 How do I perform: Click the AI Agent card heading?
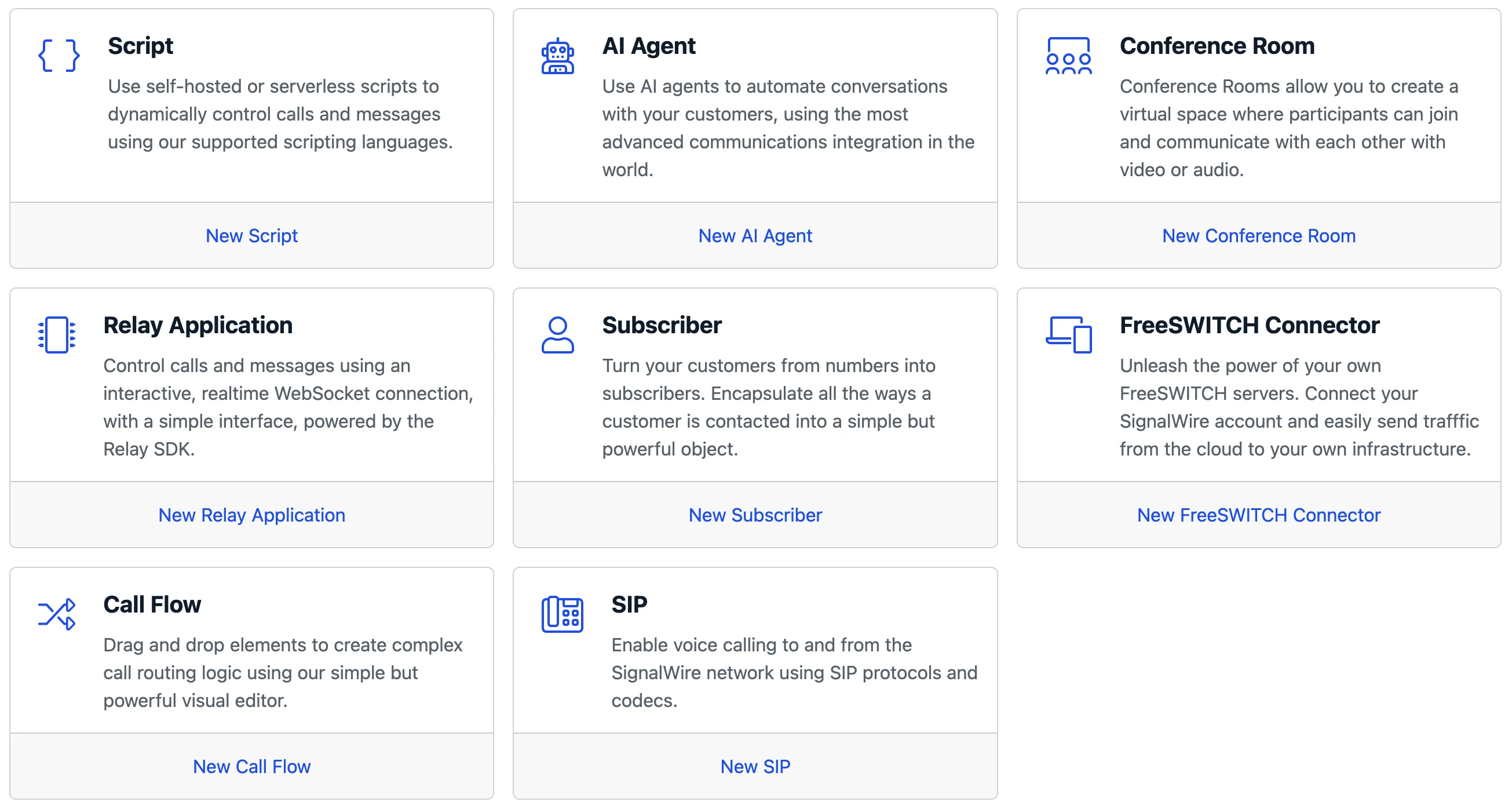(x=649, y=46)
